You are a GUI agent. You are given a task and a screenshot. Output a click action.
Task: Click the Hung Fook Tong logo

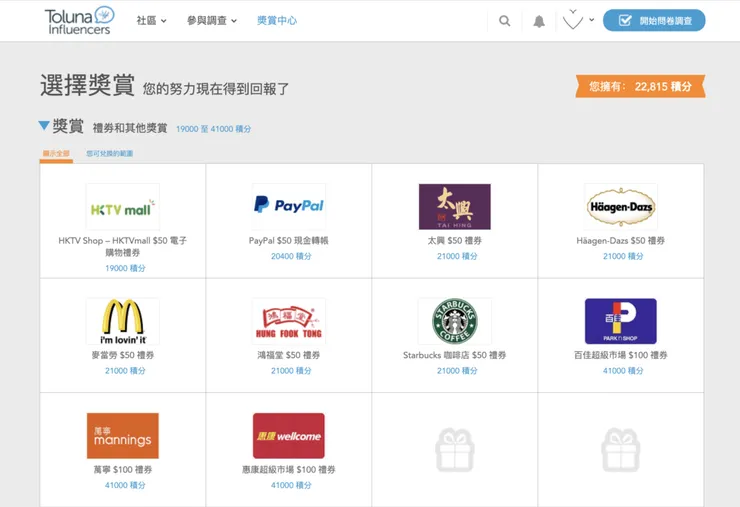289,321
